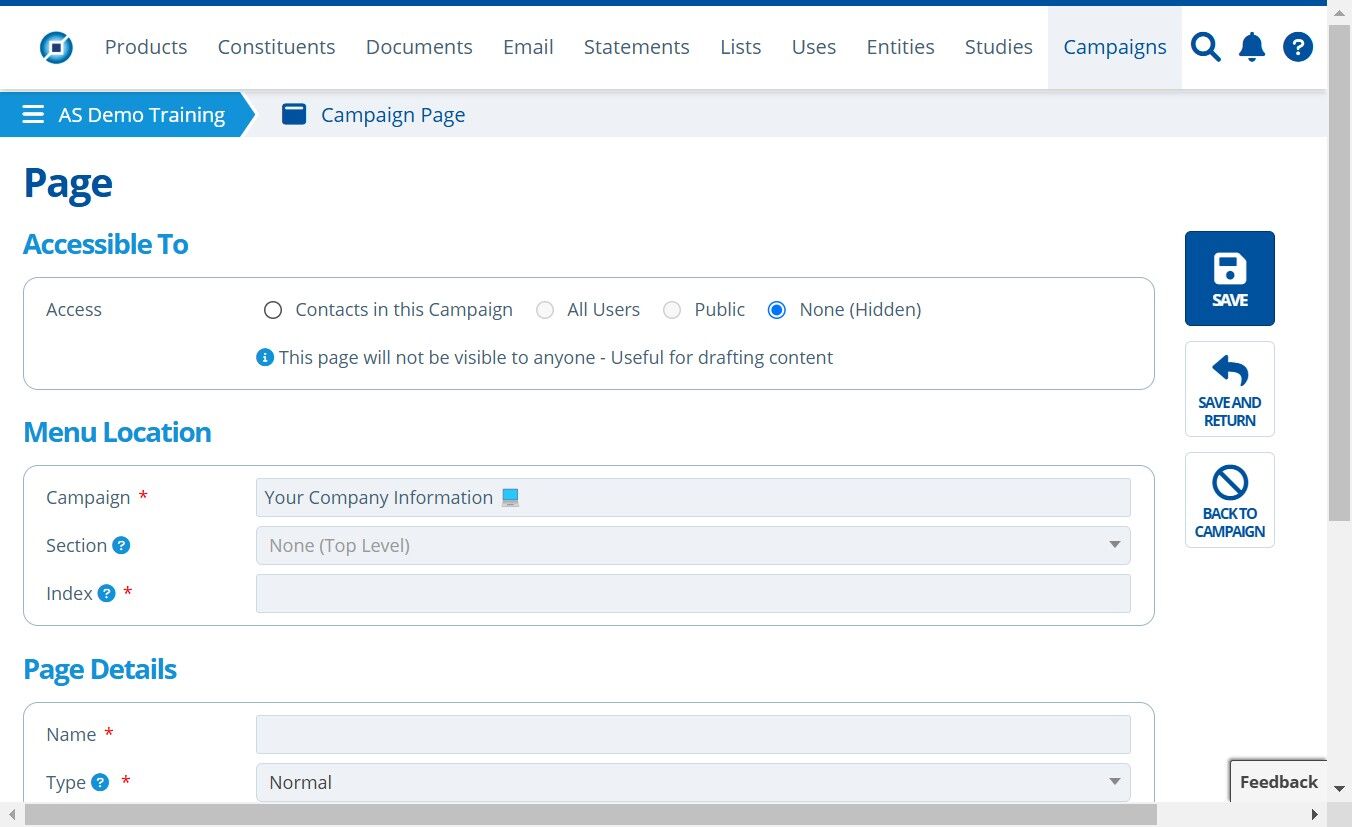Choose the Public access radio button
This screenshot has height=827, width=1352.
tap(672, 310)
